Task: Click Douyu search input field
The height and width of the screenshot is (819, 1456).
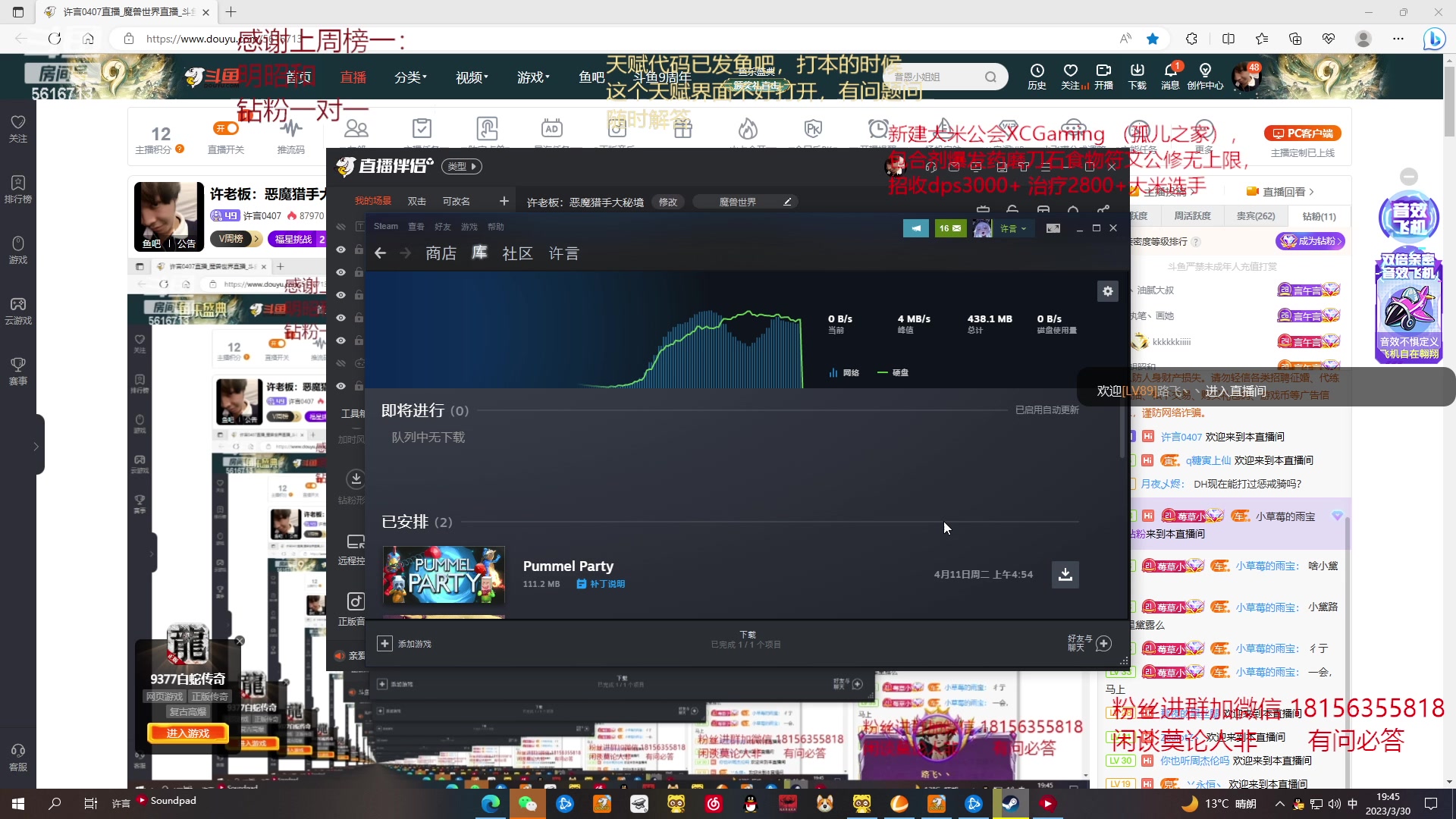Action: click(x=937, y=77)
